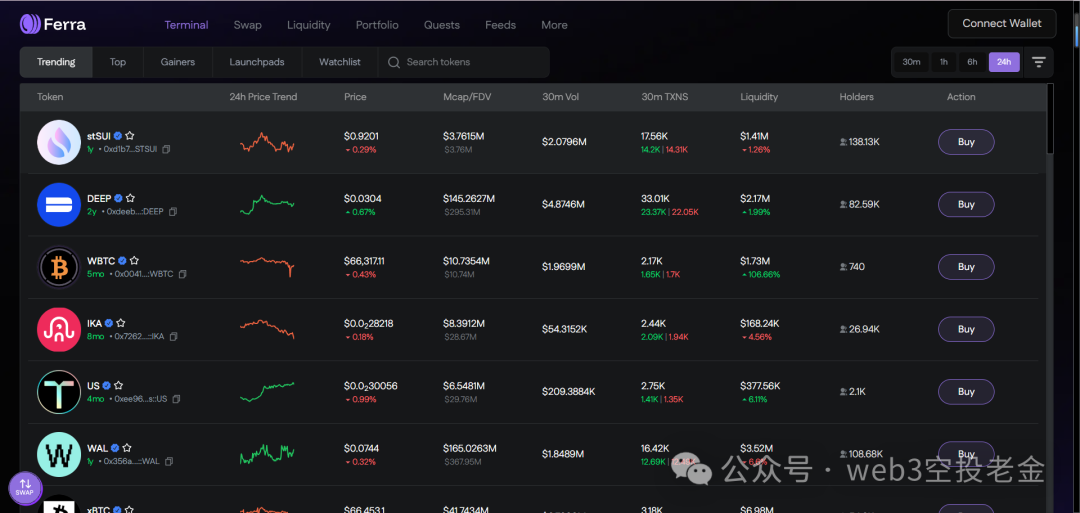Click WBTC holders icon
Viewport: 1080px width, 513px height.
click(843, 266)
